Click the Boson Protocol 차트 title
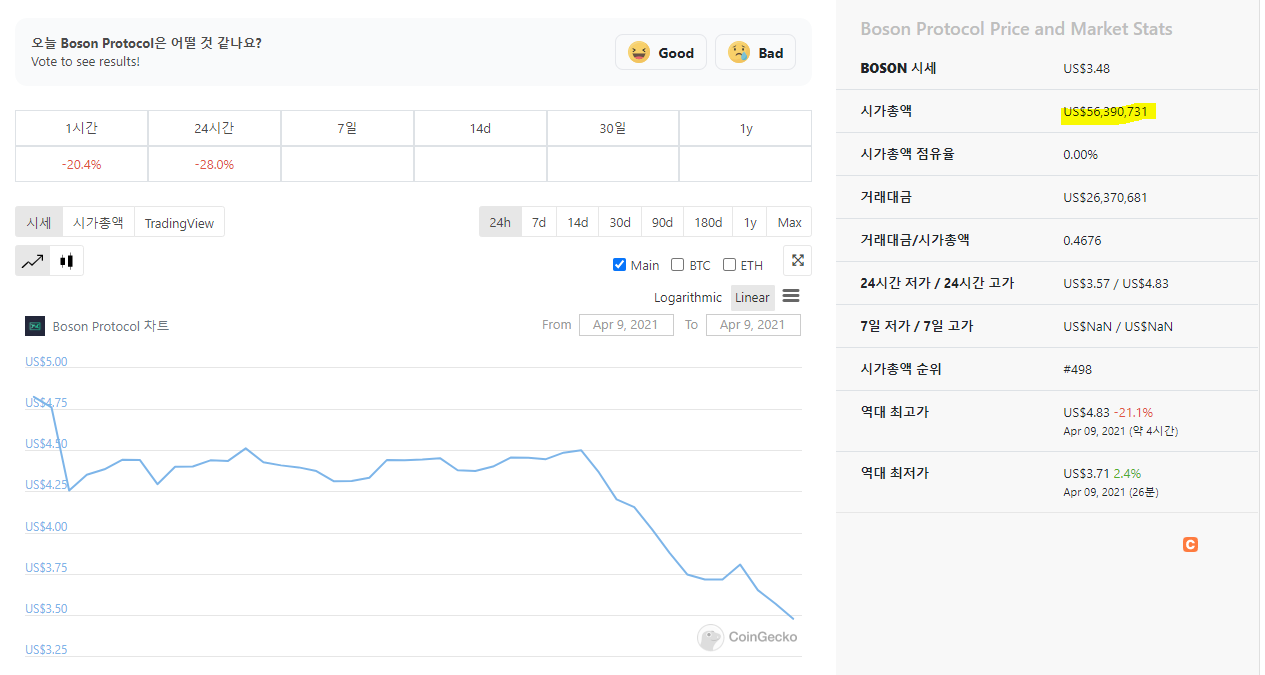 click(111, 326)
